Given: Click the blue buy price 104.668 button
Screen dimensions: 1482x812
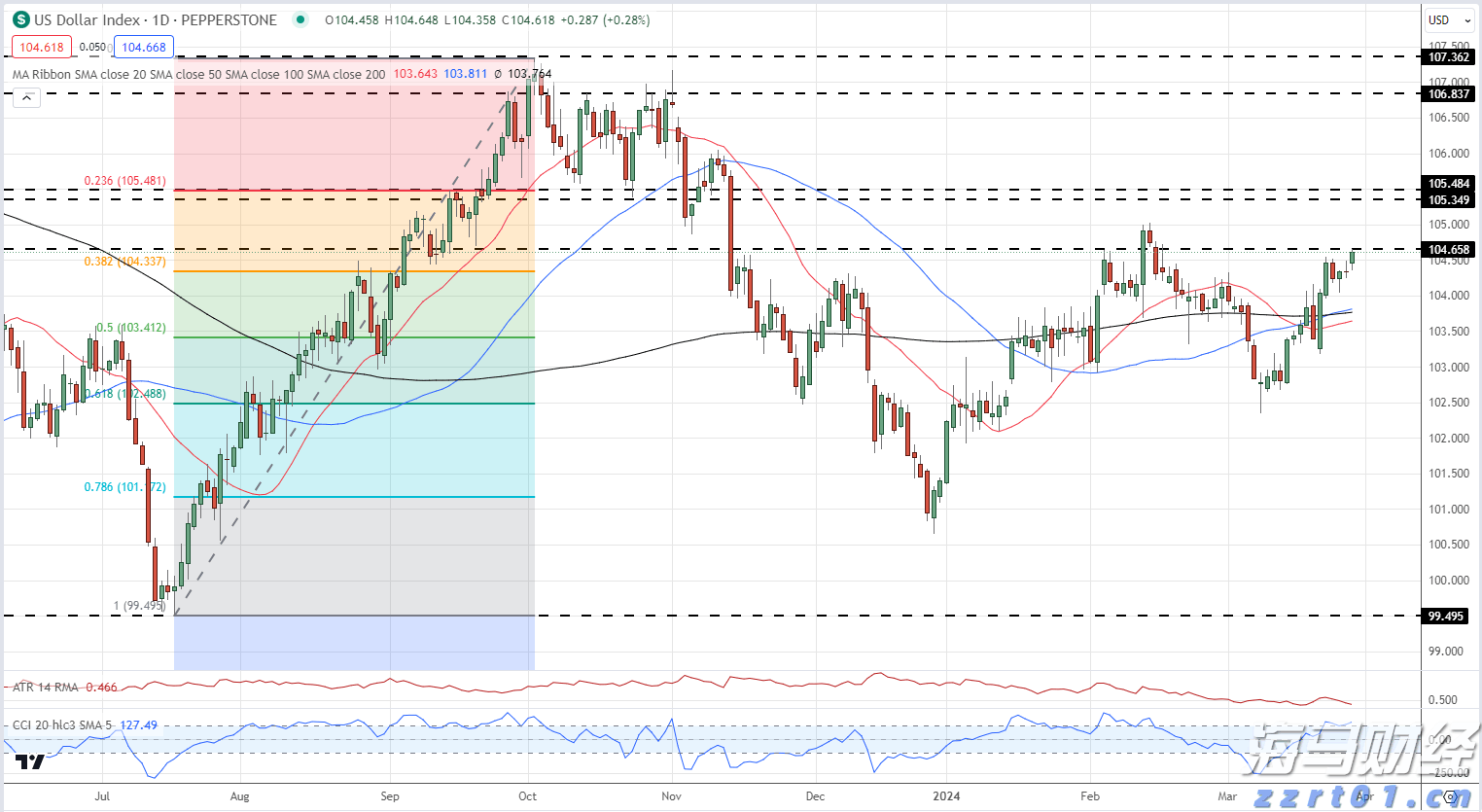Looking at the screenshot, I should [x=144, y=47].
